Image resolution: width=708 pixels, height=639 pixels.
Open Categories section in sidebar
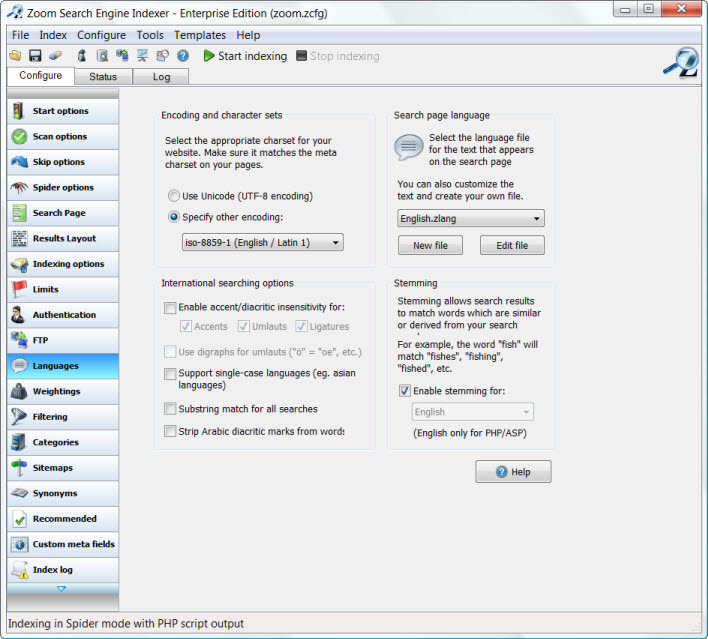63,443
